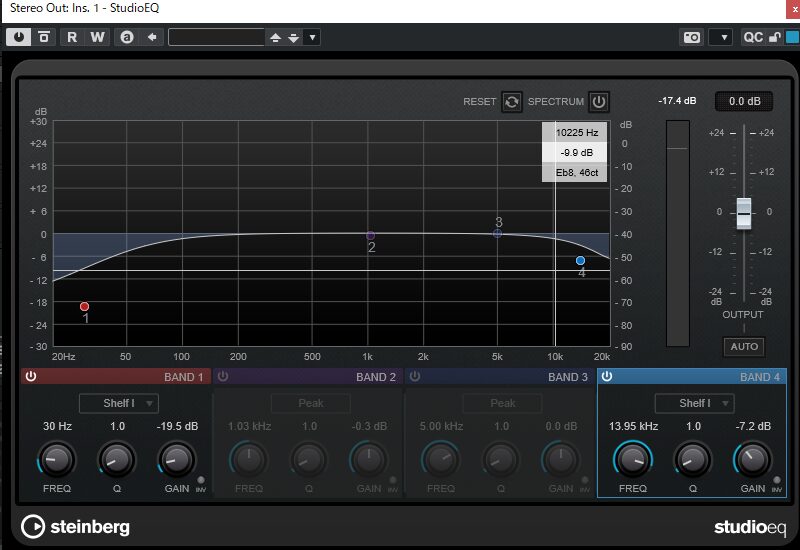Click the A/B comparison 'a' icon
This screenshot has height=550, width=800.
click(x=127, y=37)
